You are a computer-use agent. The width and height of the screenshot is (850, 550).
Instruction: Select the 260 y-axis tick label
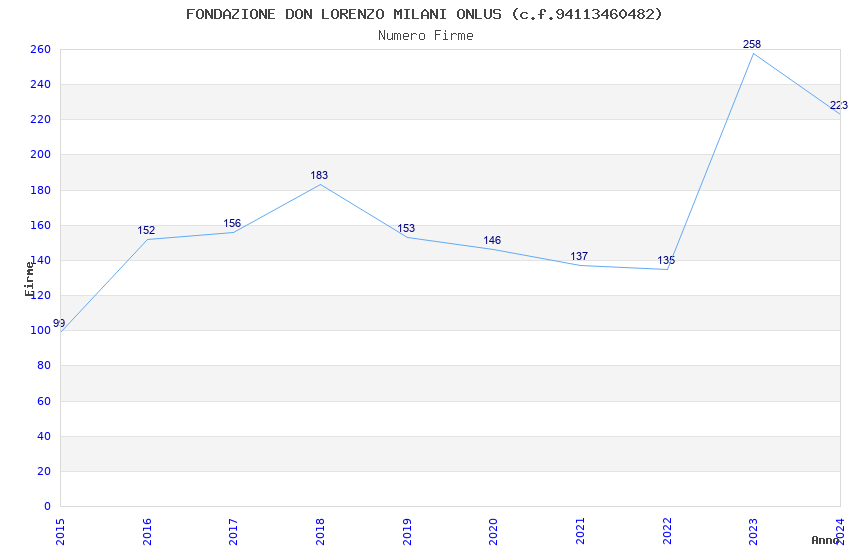point(40,49)
